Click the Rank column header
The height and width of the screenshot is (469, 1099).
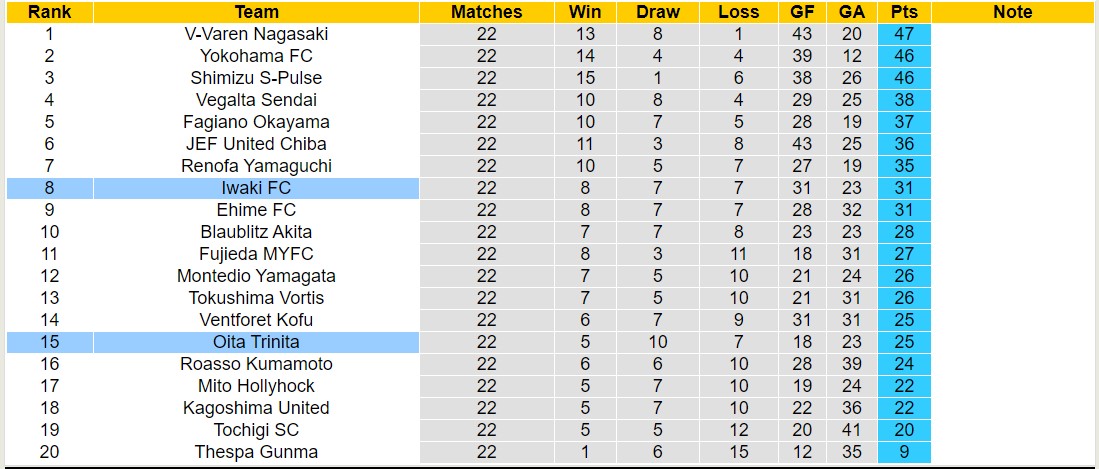click(48, 12)
